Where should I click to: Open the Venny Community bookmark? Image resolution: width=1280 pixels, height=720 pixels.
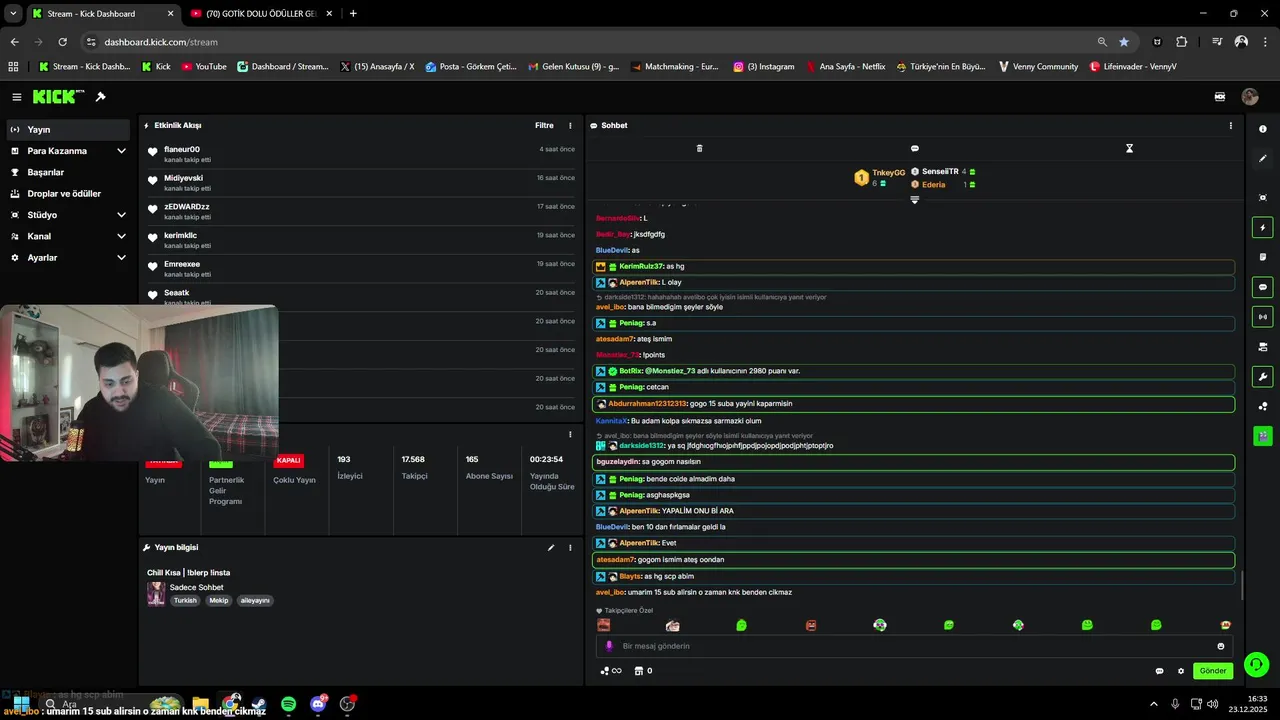click(1039, 67)
